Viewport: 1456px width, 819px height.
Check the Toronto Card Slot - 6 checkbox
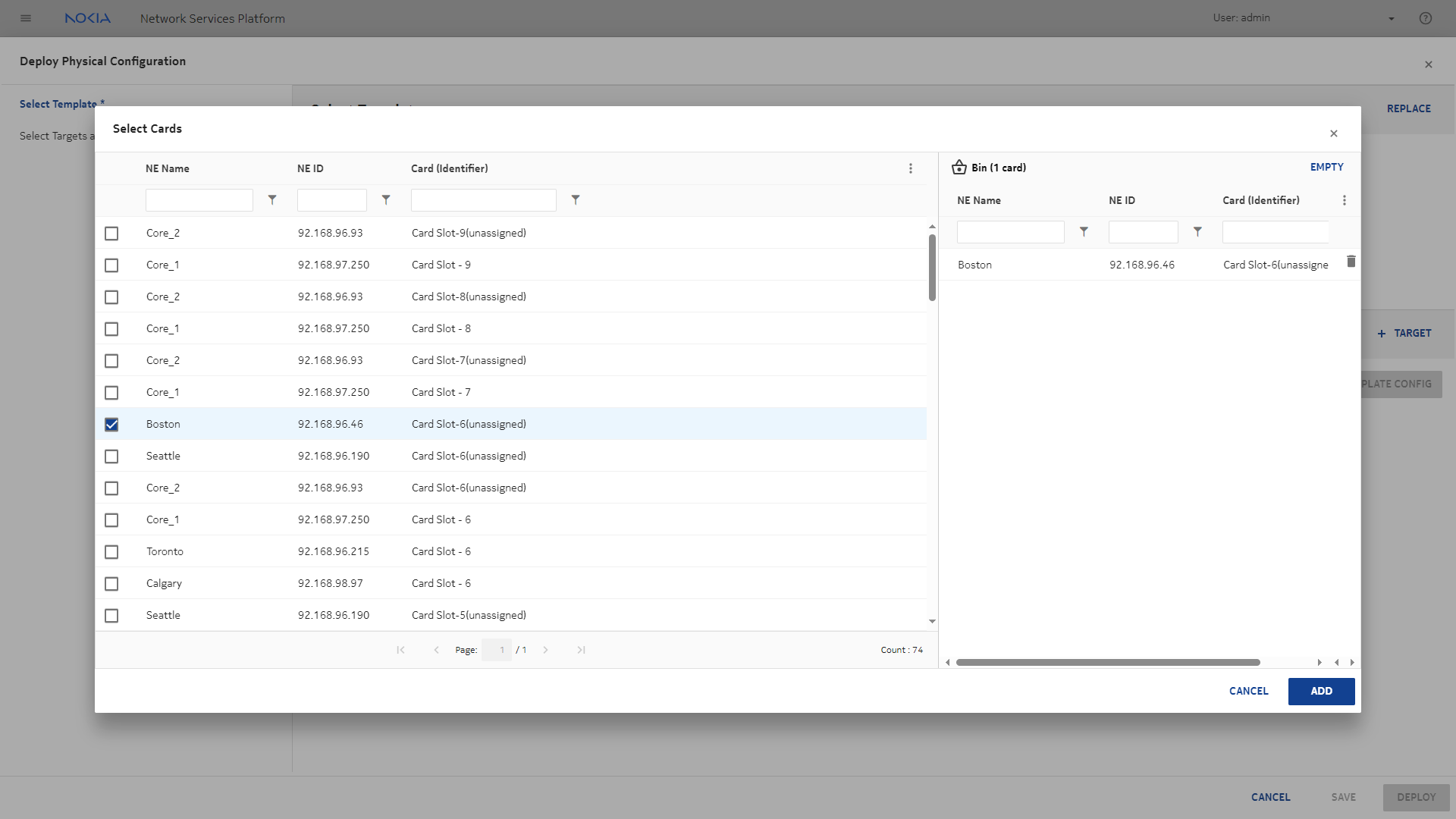point(111,552)
